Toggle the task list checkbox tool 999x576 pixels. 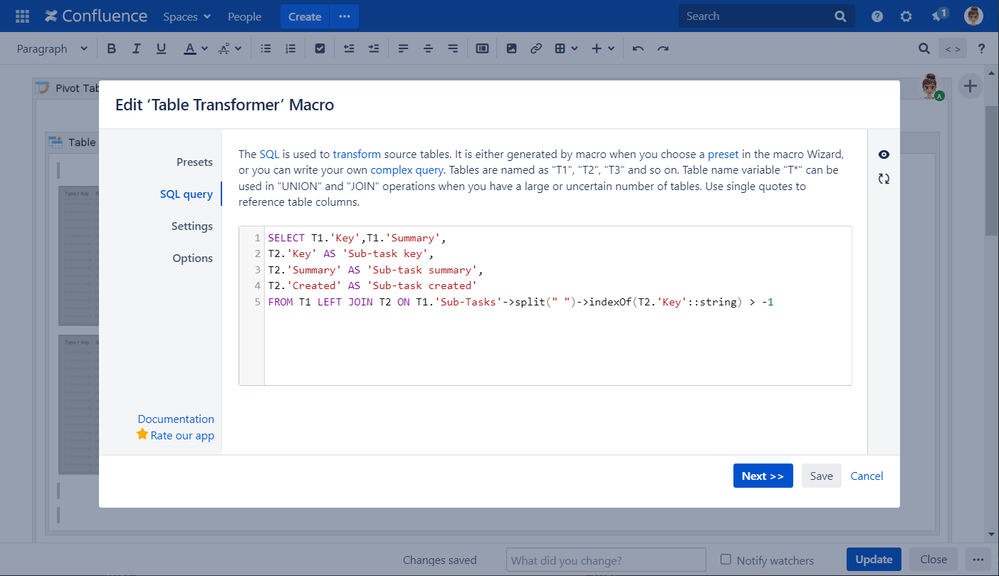click(x=320, y=49)
